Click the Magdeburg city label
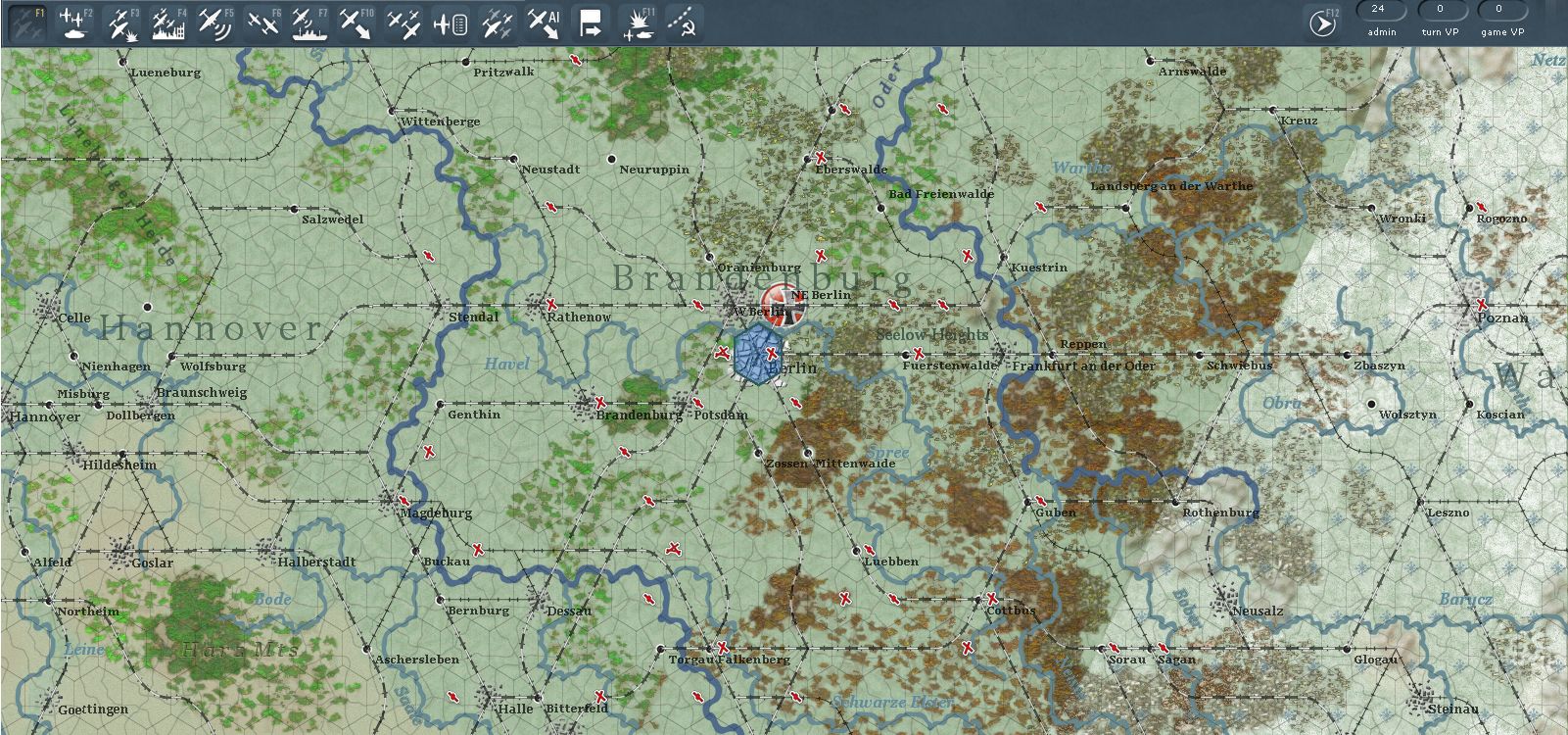The image size is (1568, 735). tap(436, 513)
